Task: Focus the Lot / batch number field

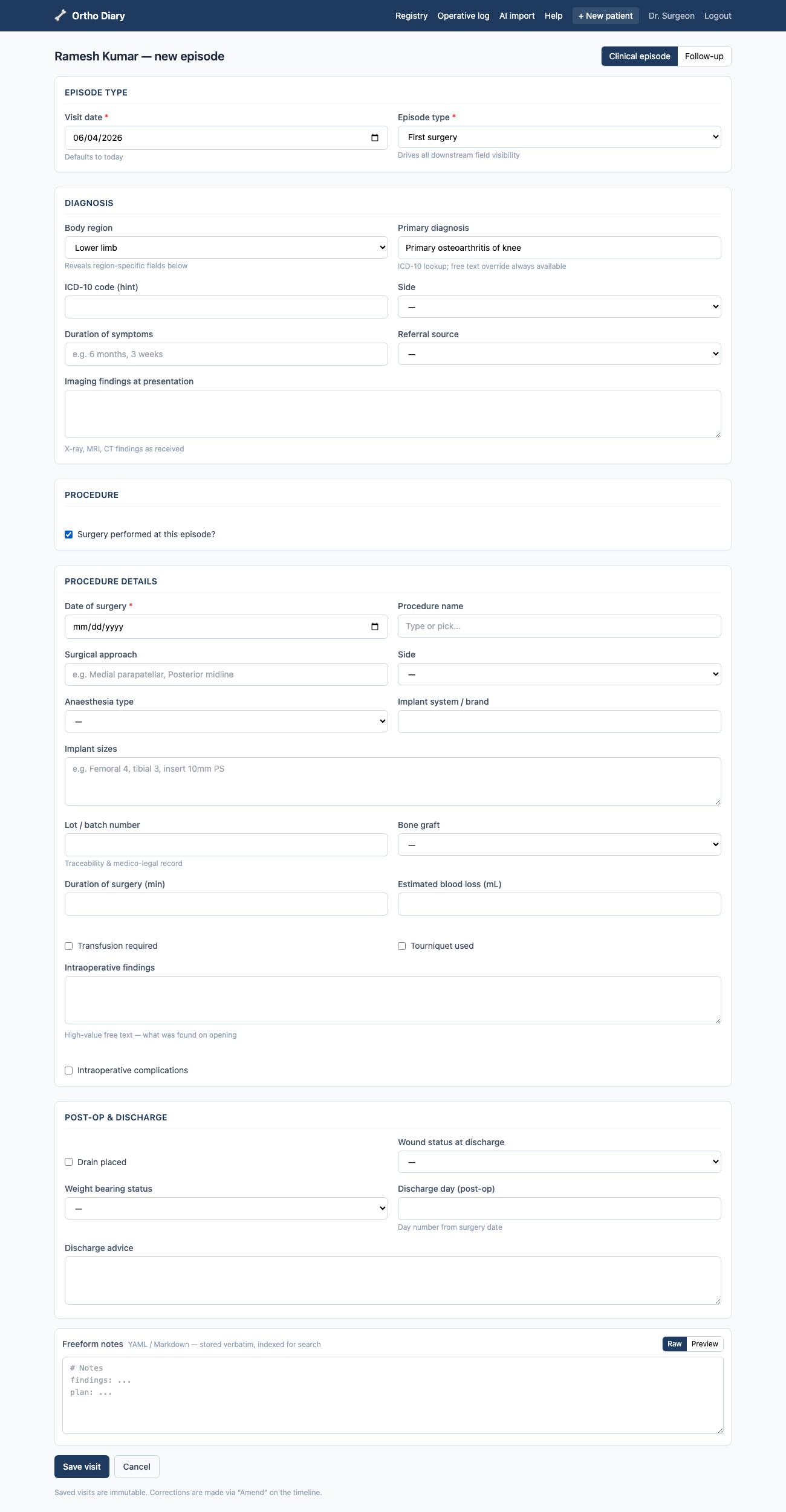Action: click(226, 845)
